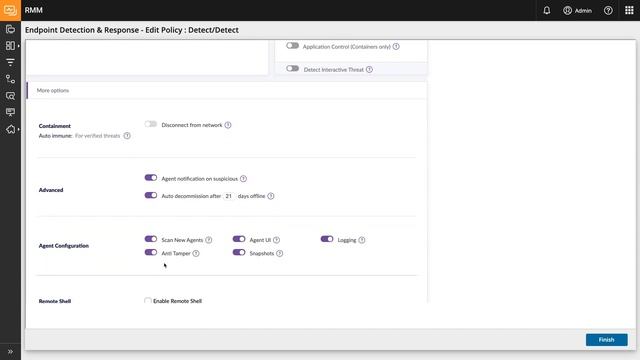Toggle Anti Tamper
Image resolution: width=640 pixels, height=360 pixels.
point(151,252)
